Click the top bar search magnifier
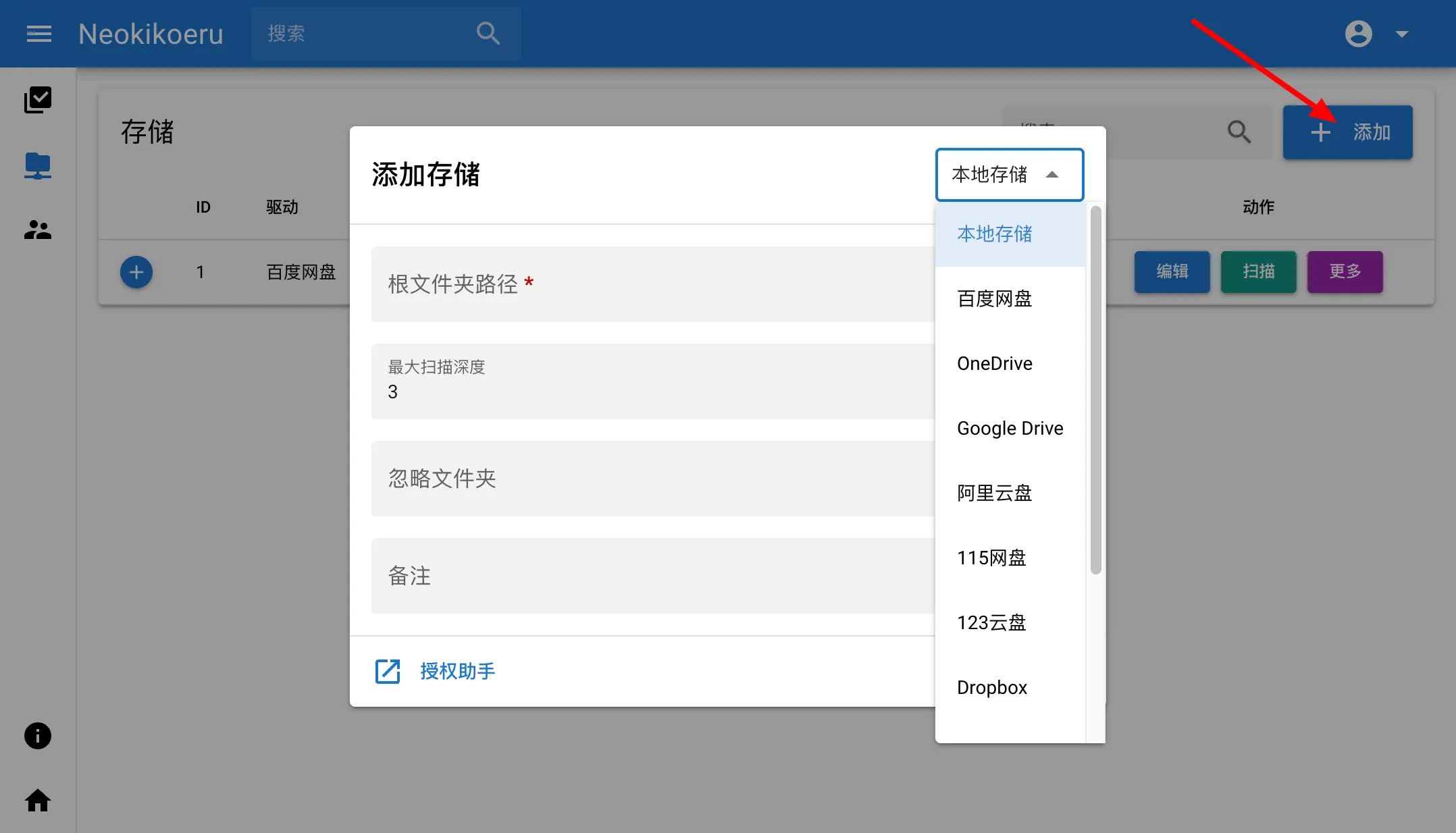 click(488, 34)
